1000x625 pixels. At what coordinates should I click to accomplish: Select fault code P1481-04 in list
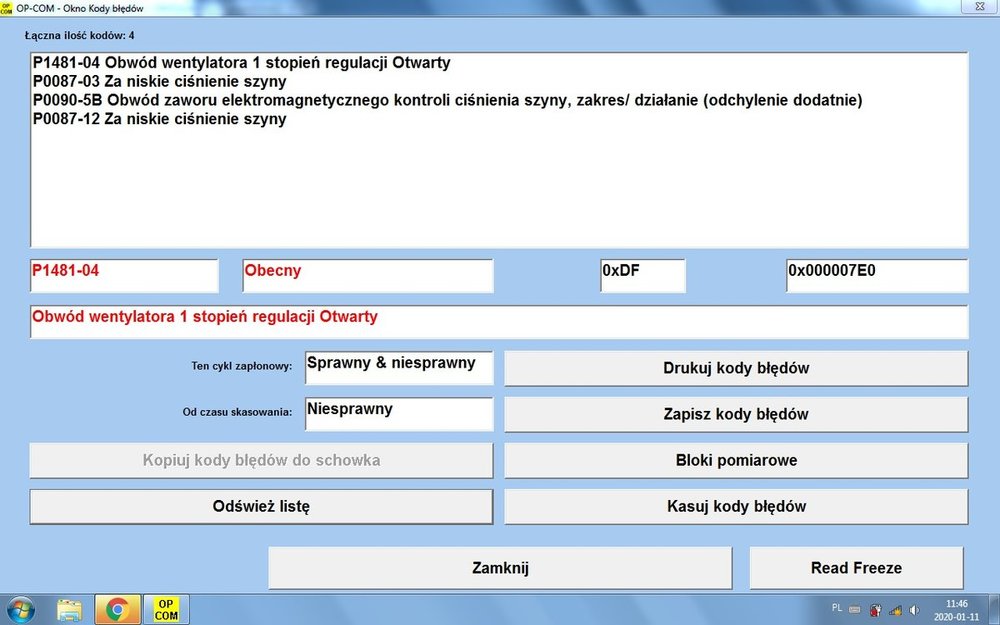click(241, 63)
